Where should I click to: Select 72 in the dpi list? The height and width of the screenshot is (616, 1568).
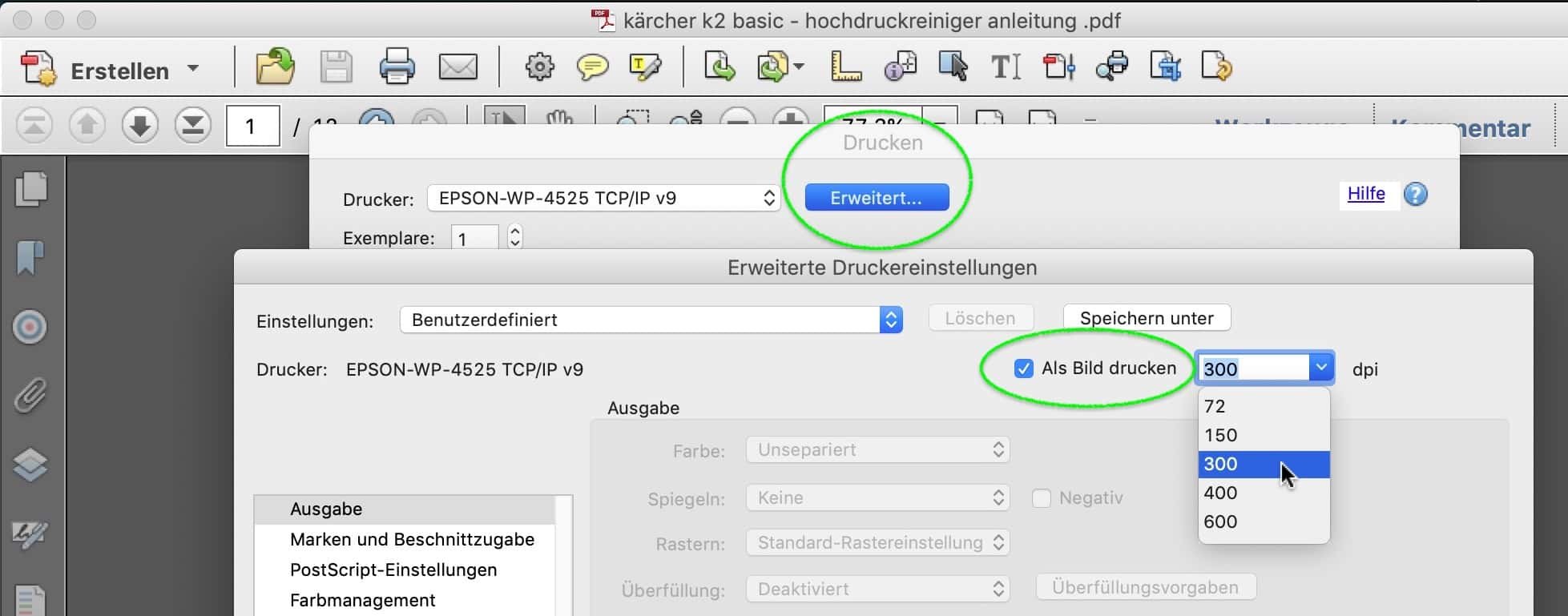tap(1264, 406)
